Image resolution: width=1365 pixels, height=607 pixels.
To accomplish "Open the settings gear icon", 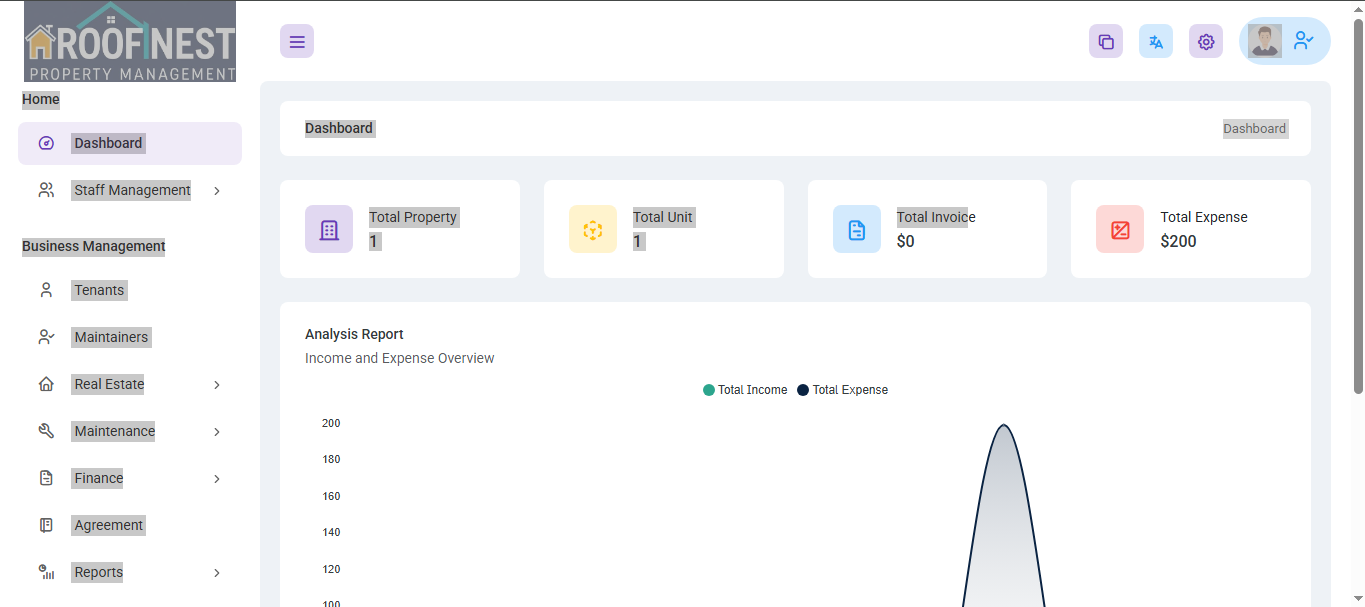I will [1206, 41].
